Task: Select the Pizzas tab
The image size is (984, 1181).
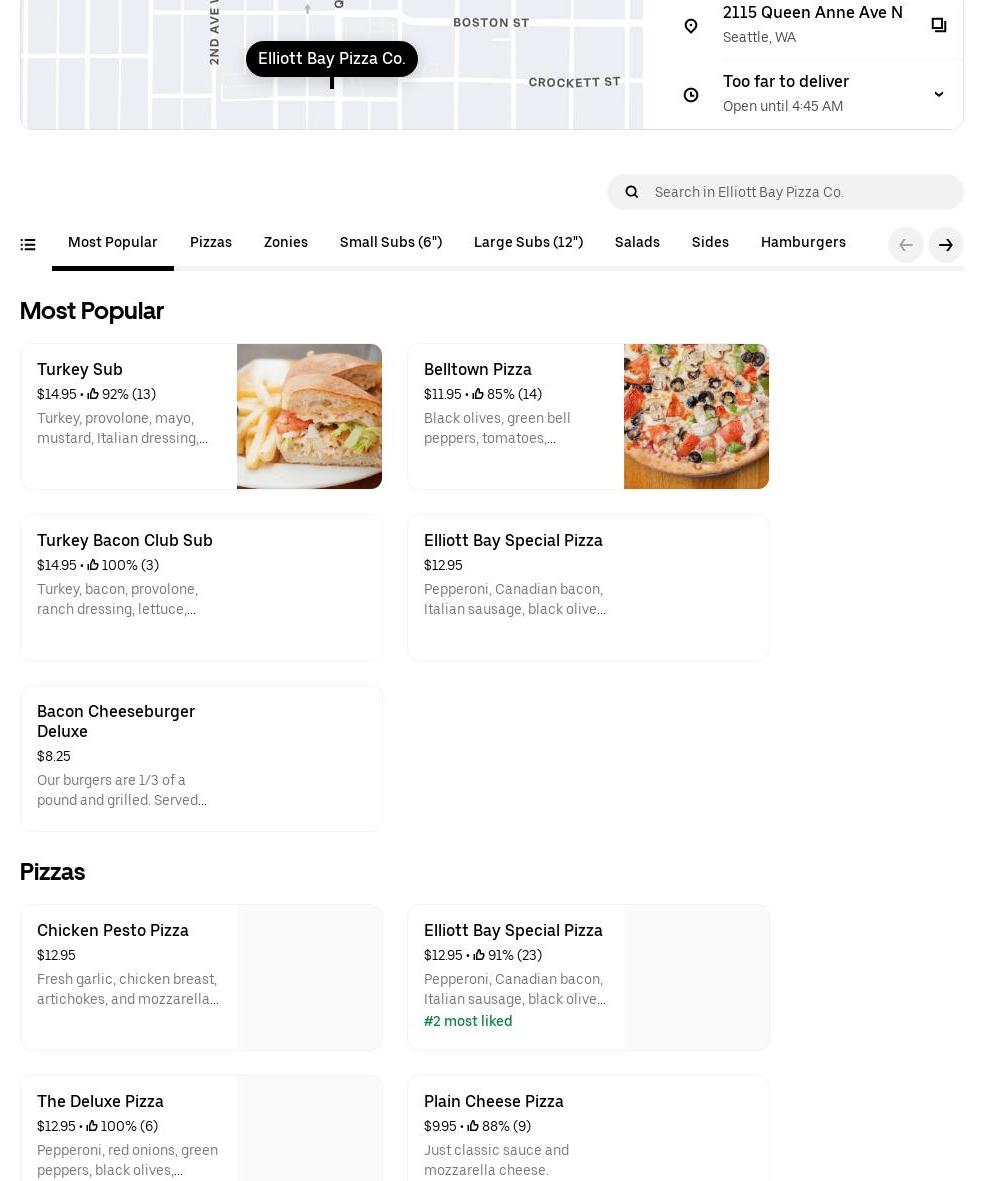Action: (x=211, y=243)
